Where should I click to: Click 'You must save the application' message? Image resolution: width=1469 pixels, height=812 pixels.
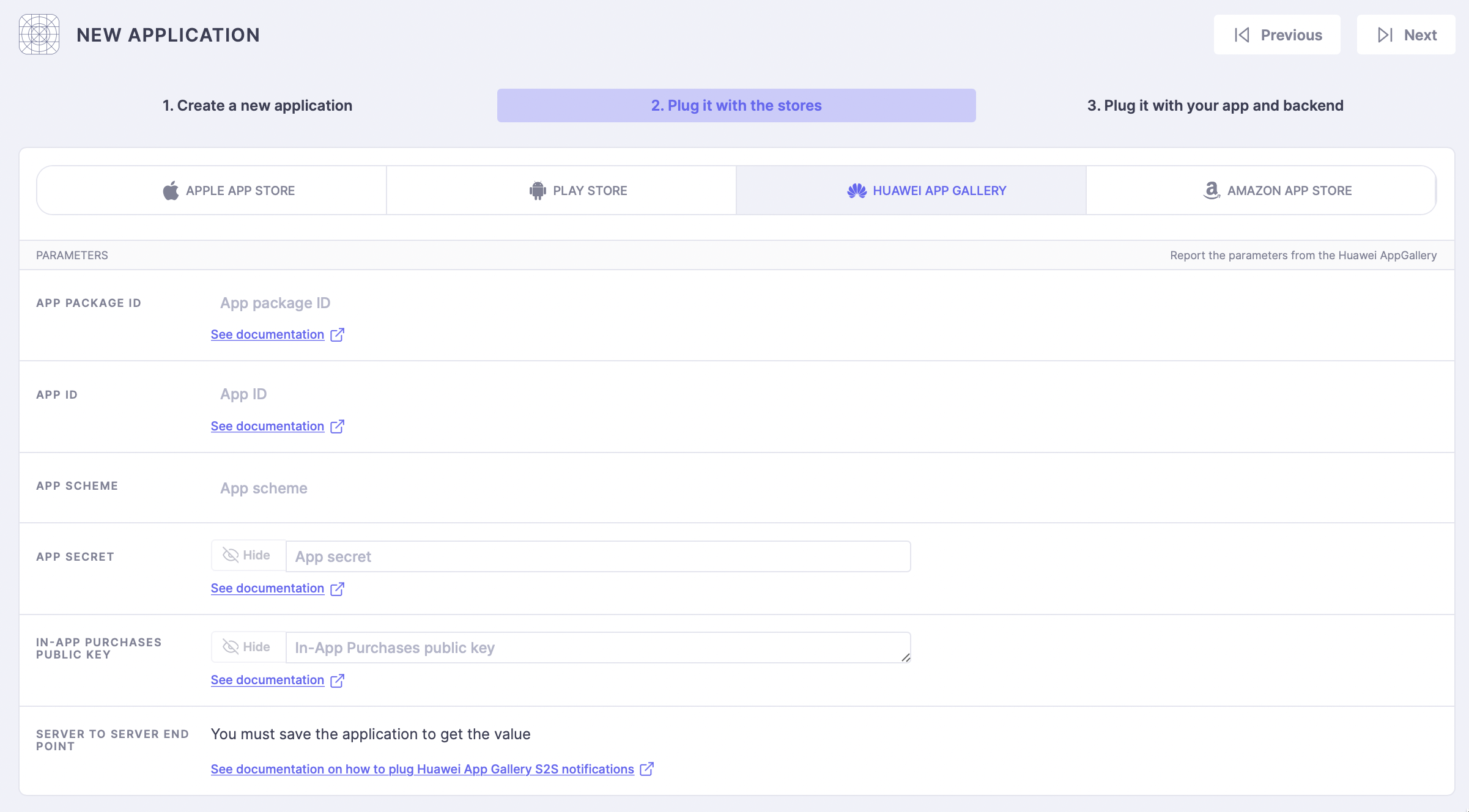(371, 734)
